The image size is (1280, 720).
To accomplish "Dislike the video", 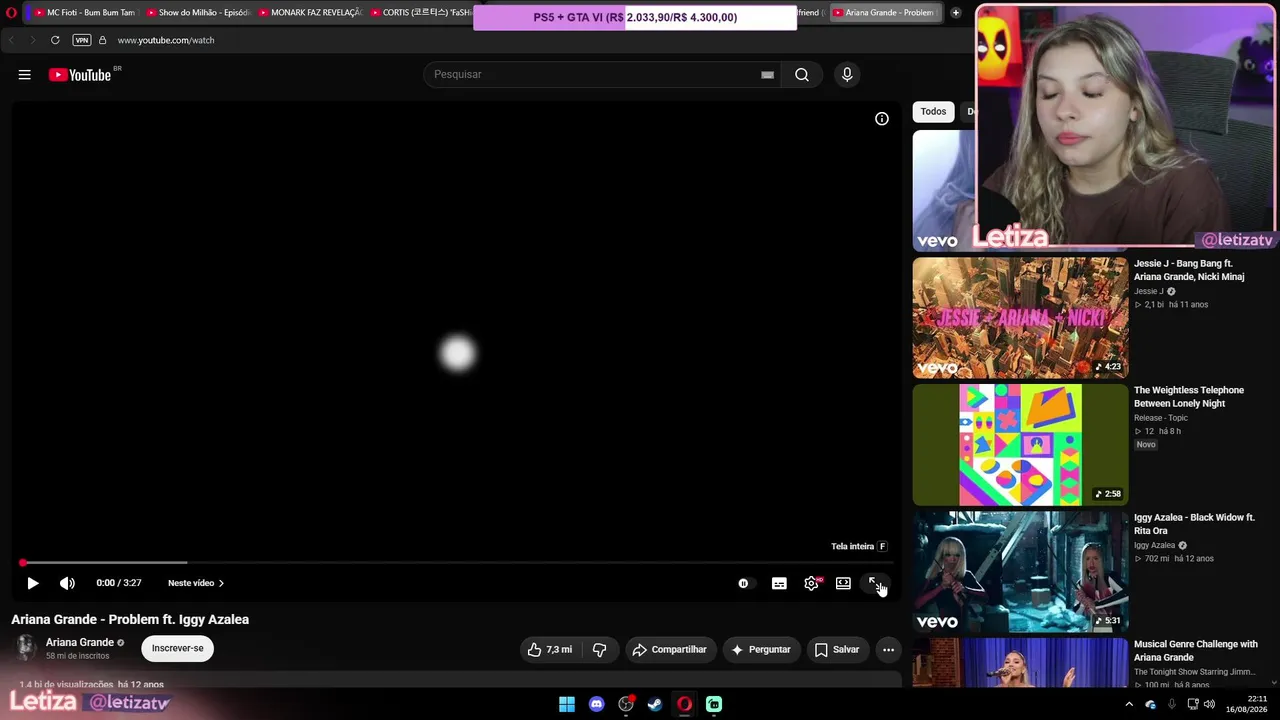I will [x=600, y=650].
